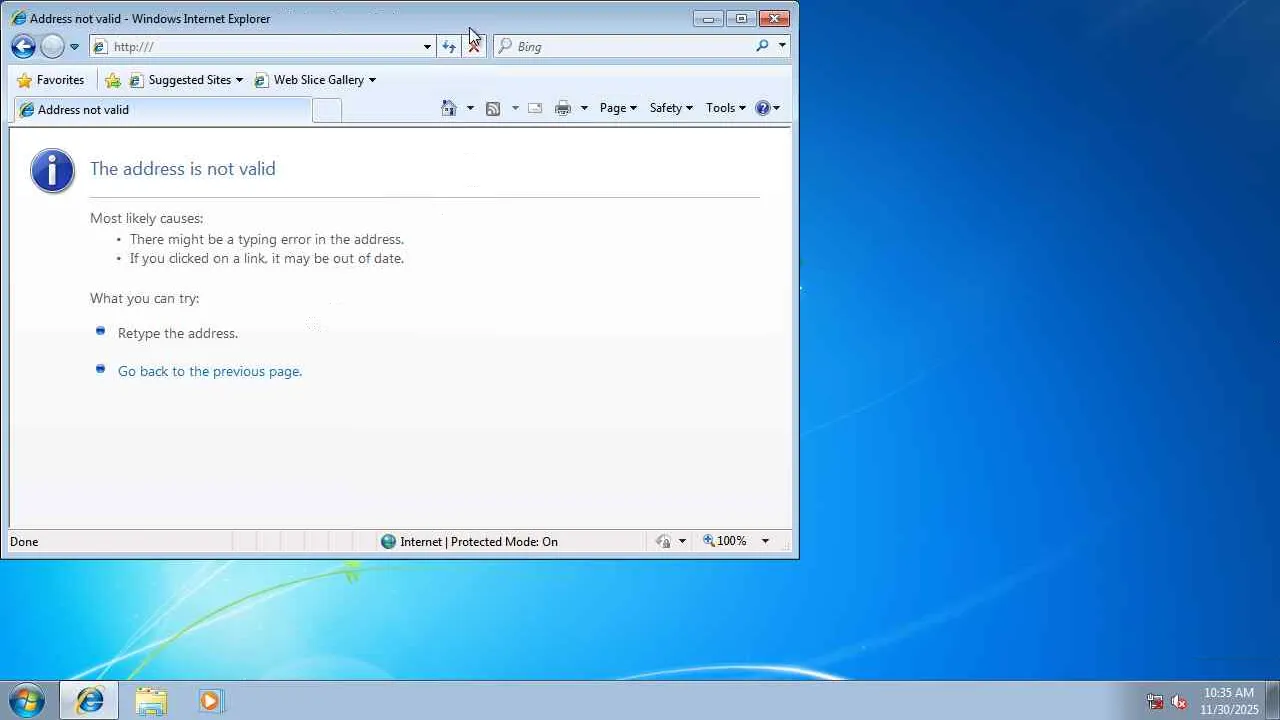Open the Tools menu

tap(726, 108)
